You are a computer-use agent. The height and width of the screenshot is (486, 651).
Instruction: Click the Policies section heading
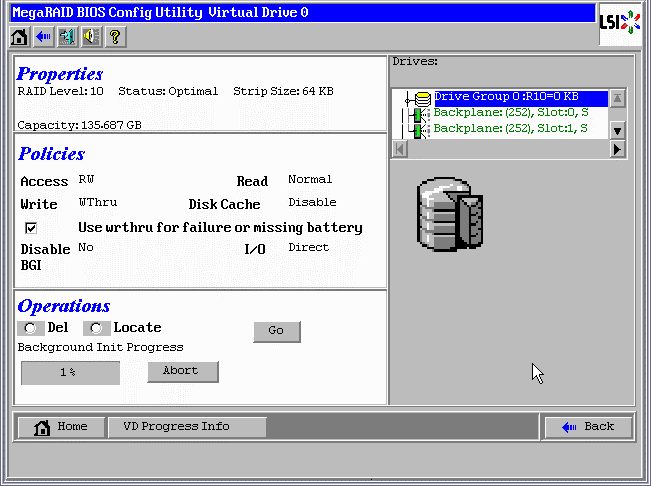pos(51,154)
